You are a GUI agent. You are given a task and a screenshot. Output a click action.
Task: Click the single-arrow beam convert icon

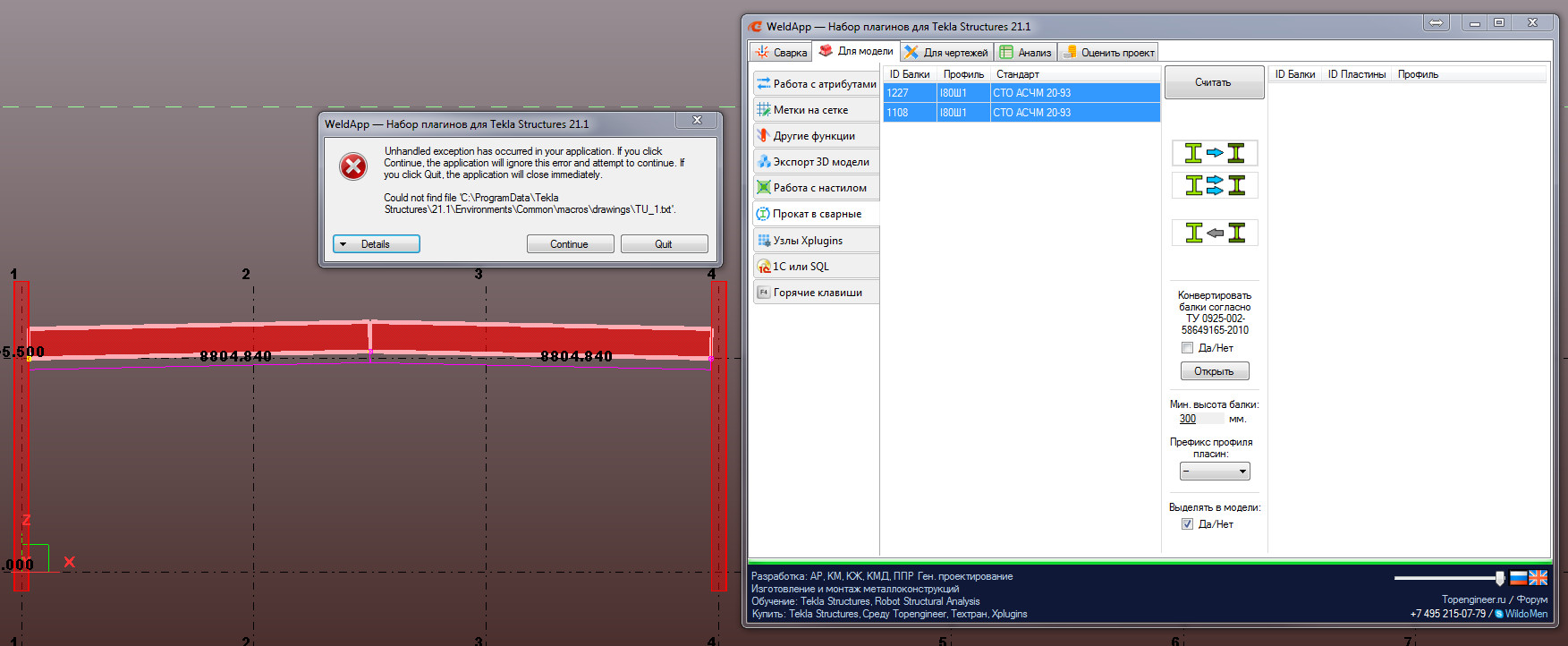coord(1214,153)
